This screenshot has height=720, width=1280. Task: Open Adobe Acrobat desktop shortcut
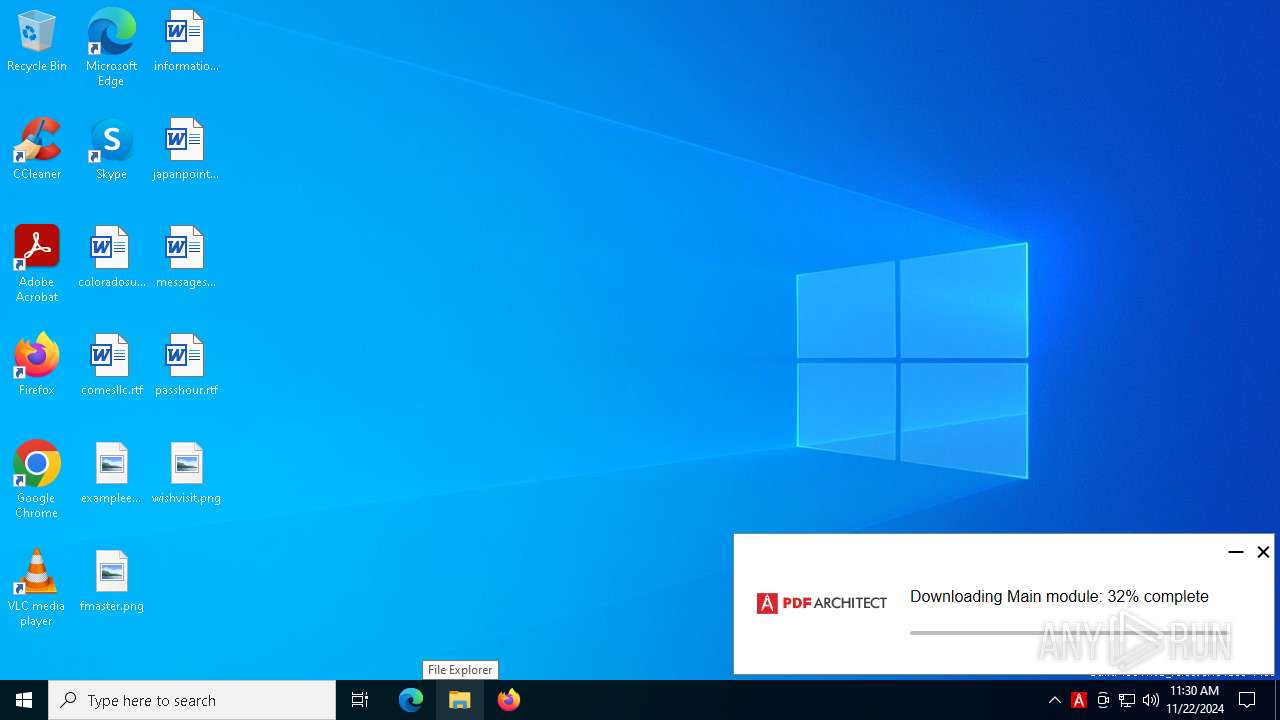(37, 265)
